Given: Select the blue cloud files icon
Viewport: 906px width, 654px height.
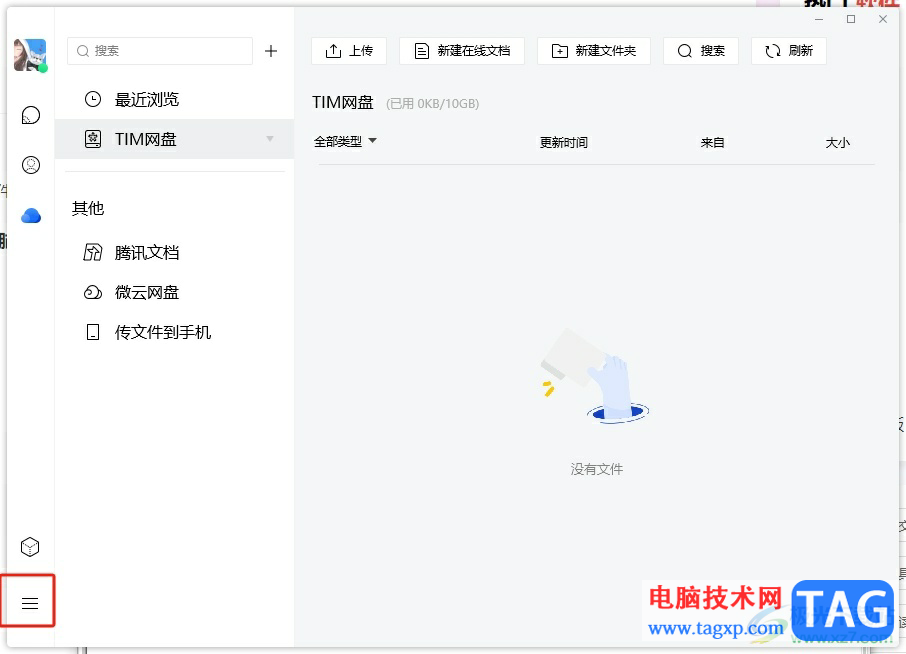Looking at the screenshot, I should 31,216.
